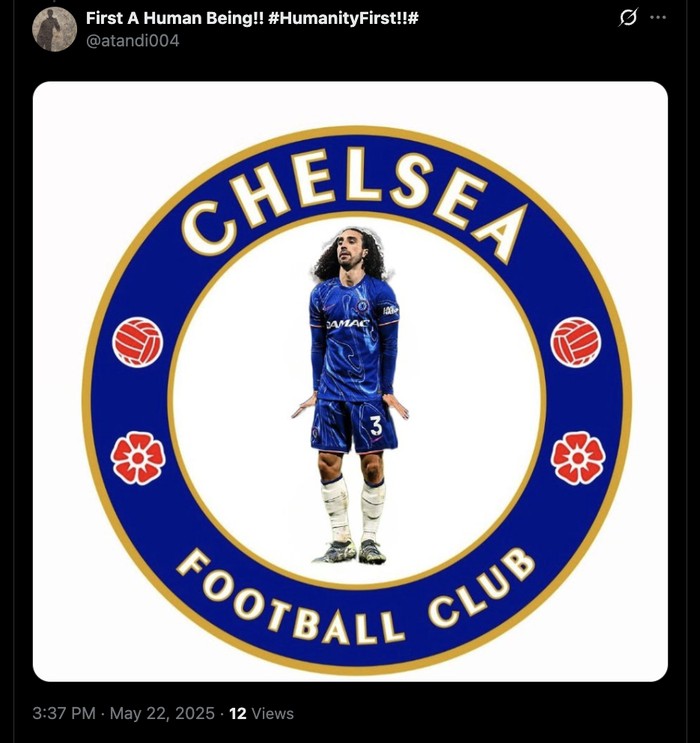Image resolution: width=700 pixels, height=743 pixels.
Task: Click the 12 Views counter
Action: pos(261,713)
